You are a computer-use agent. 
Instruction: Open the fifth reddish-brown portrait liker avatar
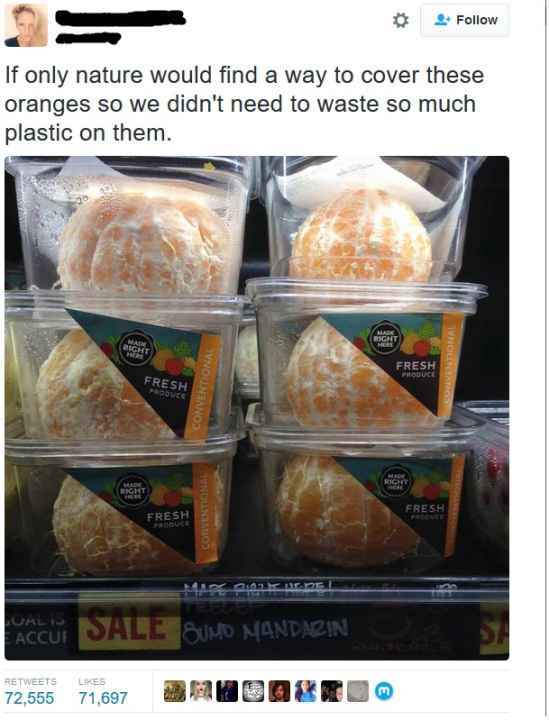coord(280,691)
